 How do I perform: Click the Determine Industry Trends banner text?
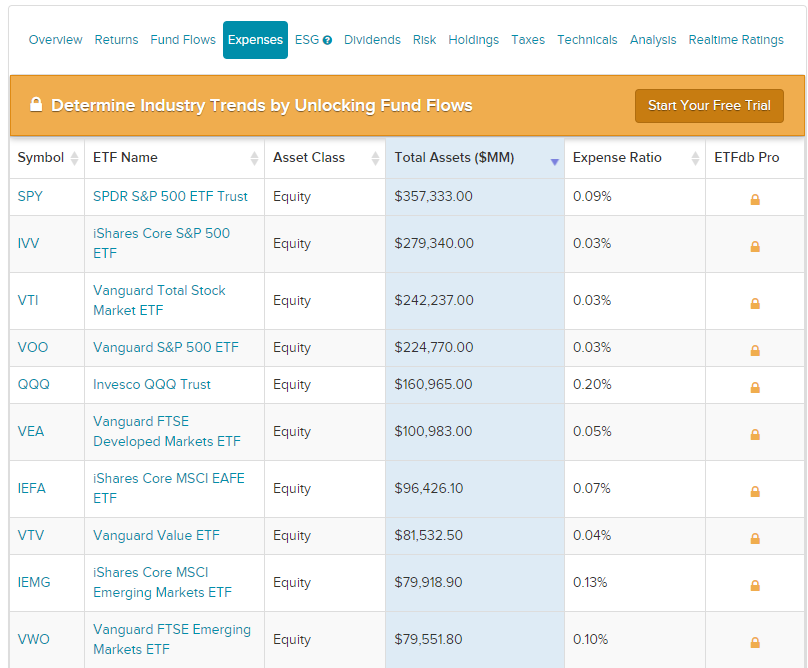tap(262, 105)
